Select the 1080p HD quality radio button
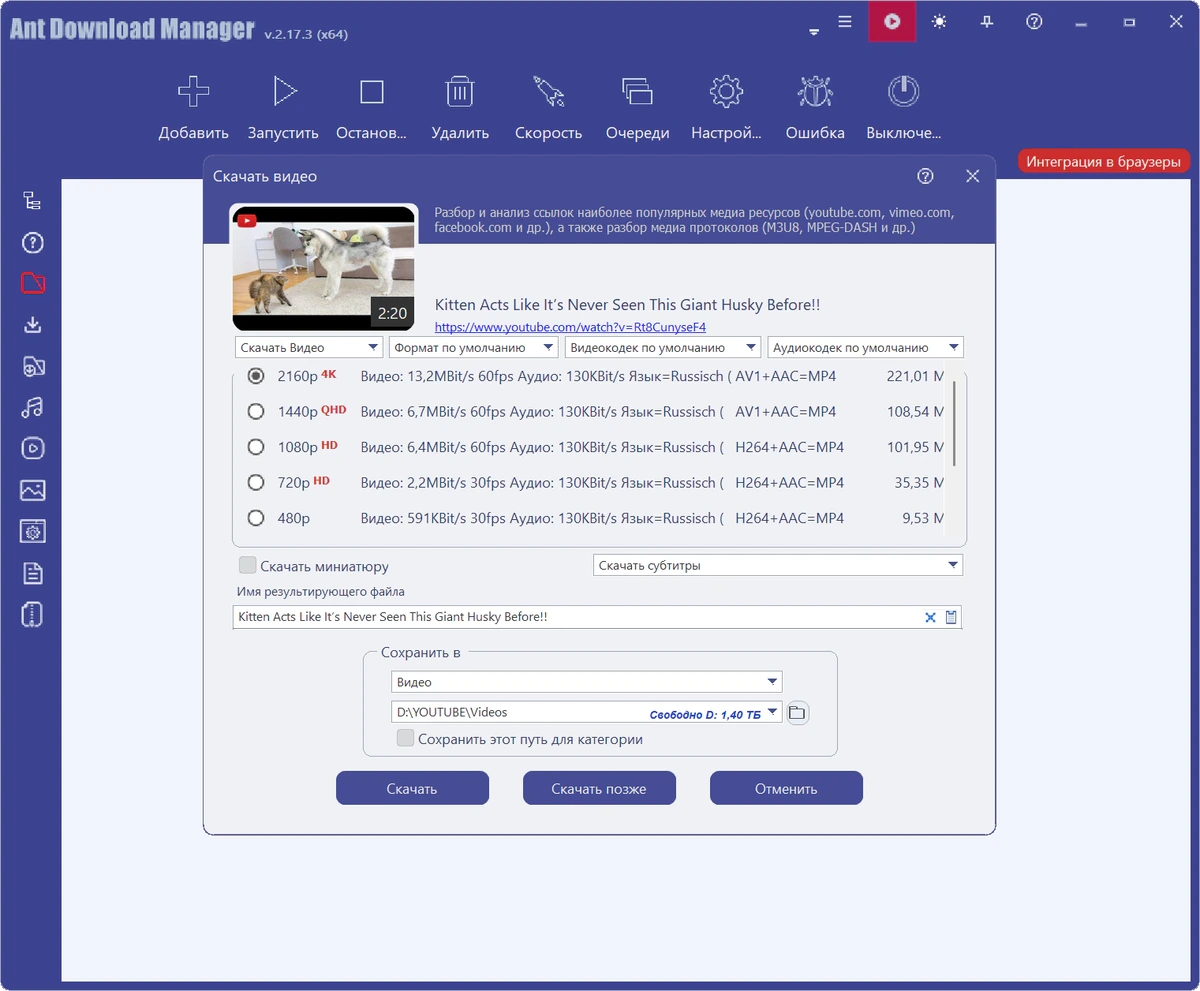 click(256, 447)
